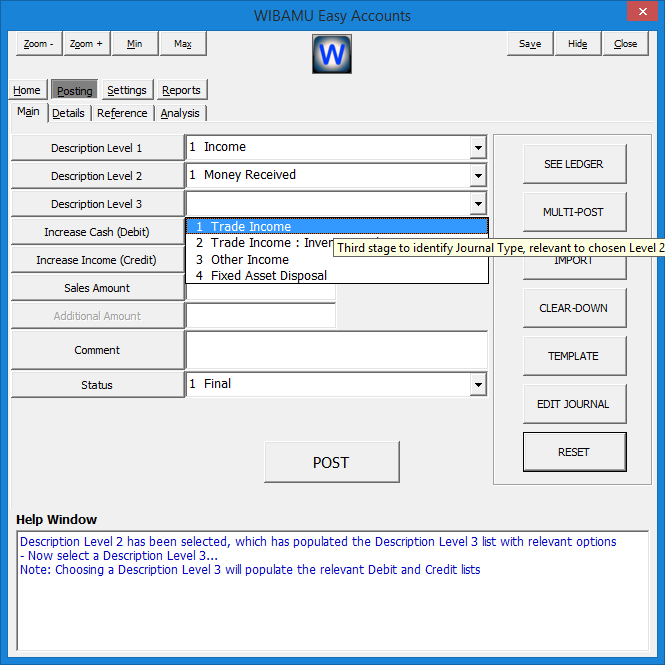Click the SEE LEDGER button

coord(574,164)
